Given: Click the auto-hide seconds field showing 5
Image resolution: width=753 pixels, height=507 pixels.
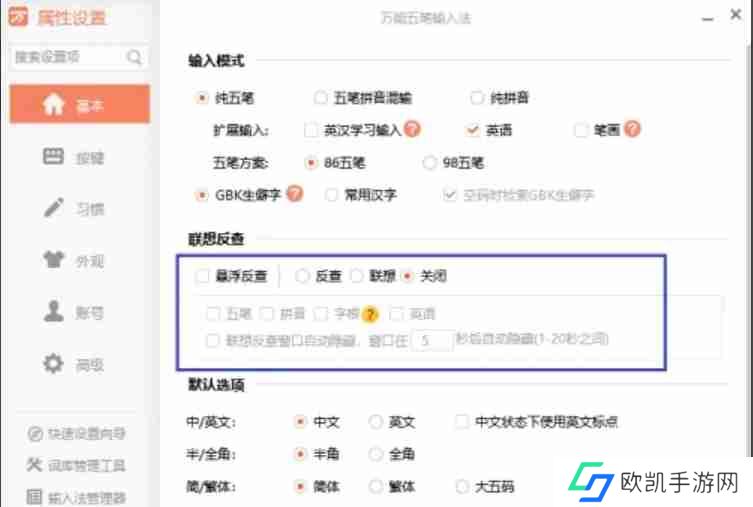Looking at the screenshot, I should (x=433, y=340).
